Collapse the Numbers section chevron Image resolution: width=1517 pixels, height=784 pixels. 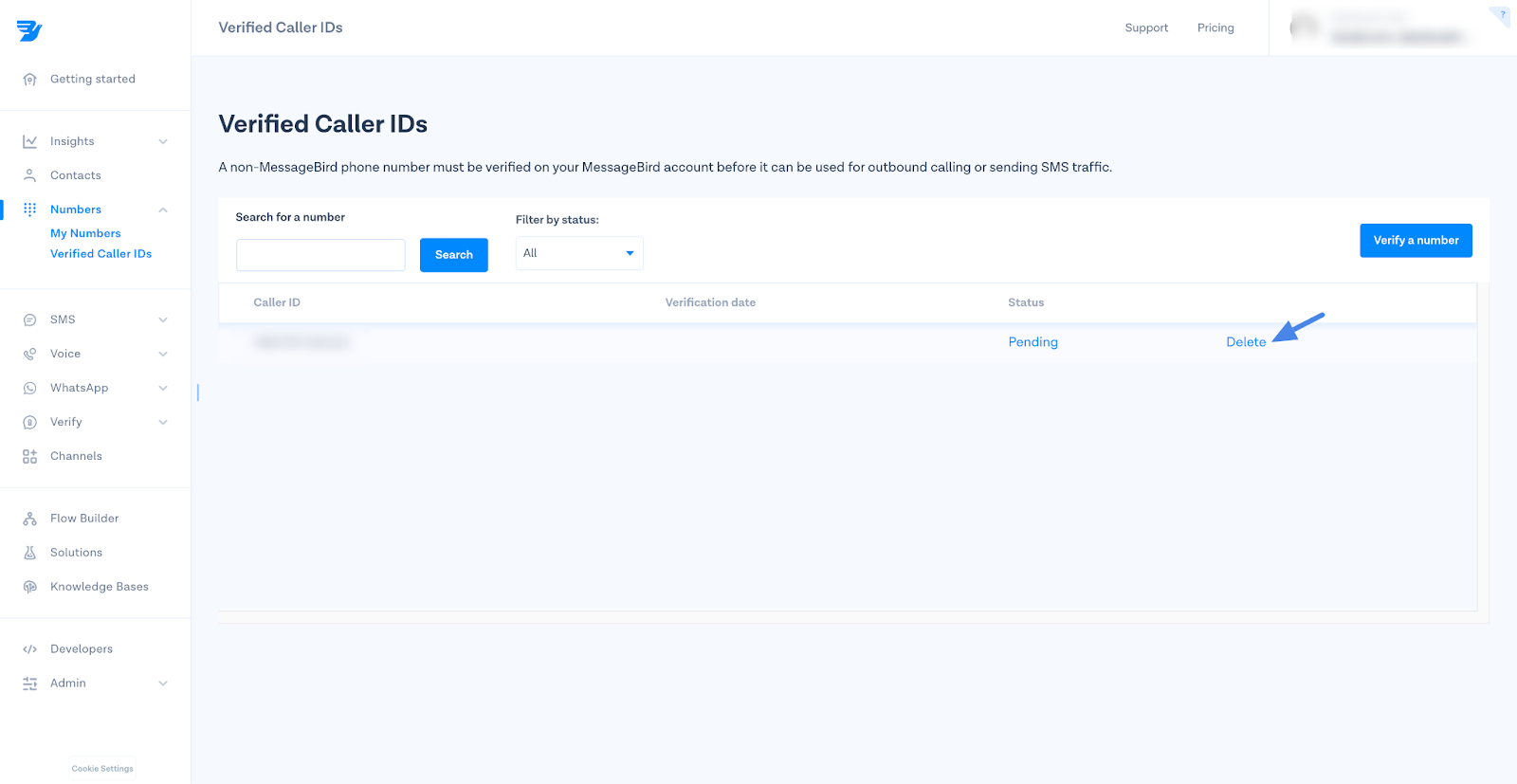coord(163,210)
